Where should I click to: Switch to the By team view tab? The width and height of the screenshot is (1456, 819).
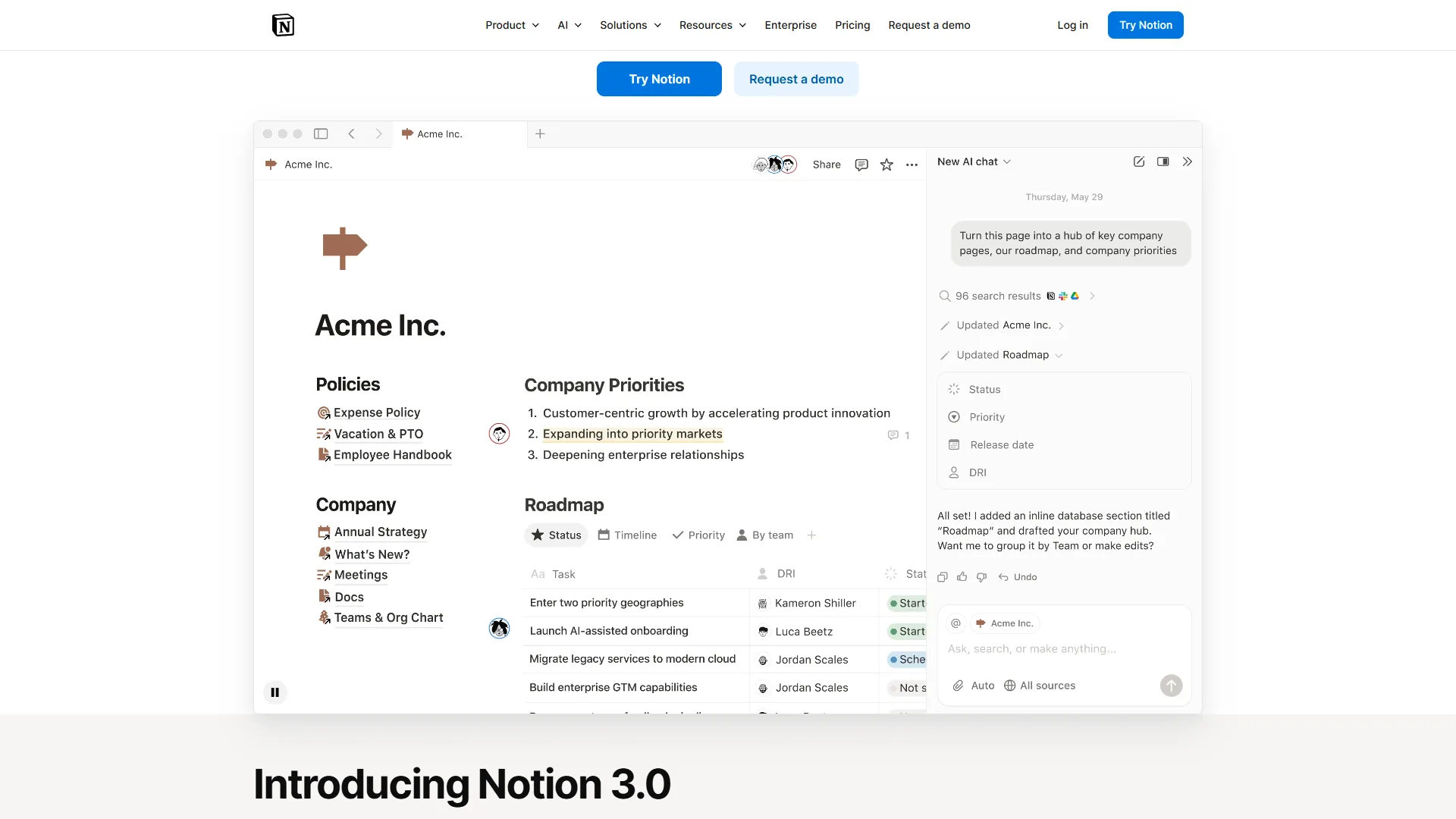pyautogui.click(x=765, y=535)
